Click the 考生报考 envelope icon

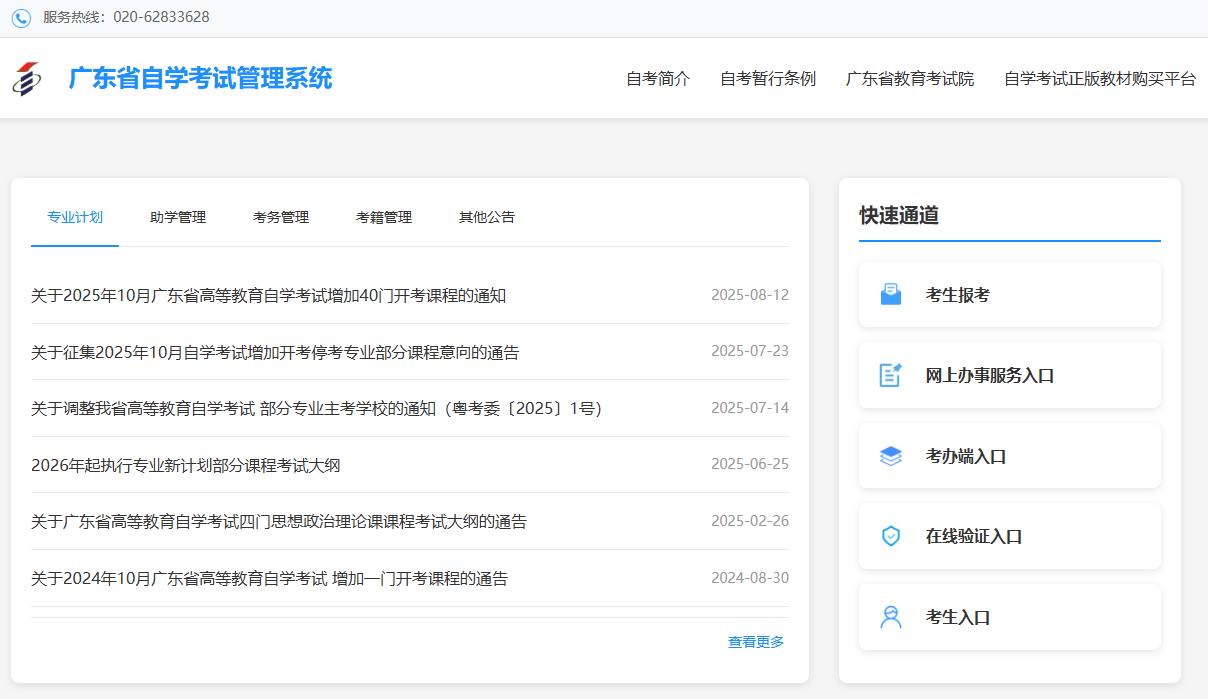pyautogui.click(x=890, y=295)
